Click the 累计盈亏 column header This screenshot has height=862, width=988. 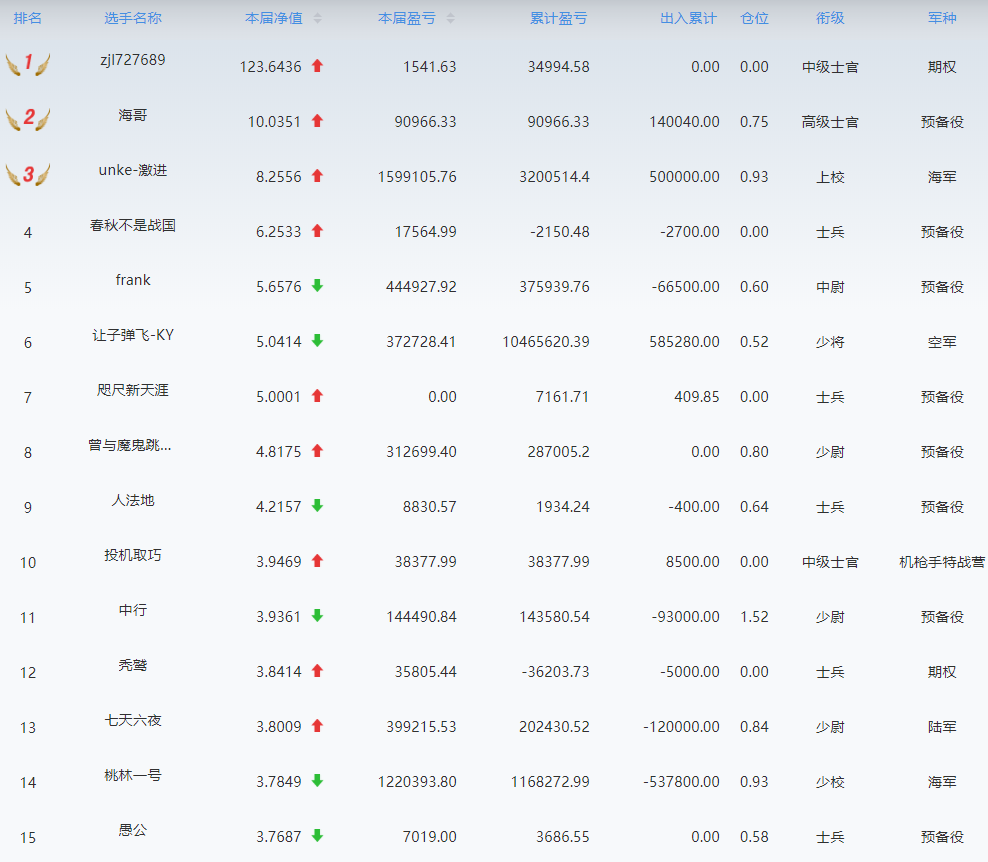pos(559,18)
